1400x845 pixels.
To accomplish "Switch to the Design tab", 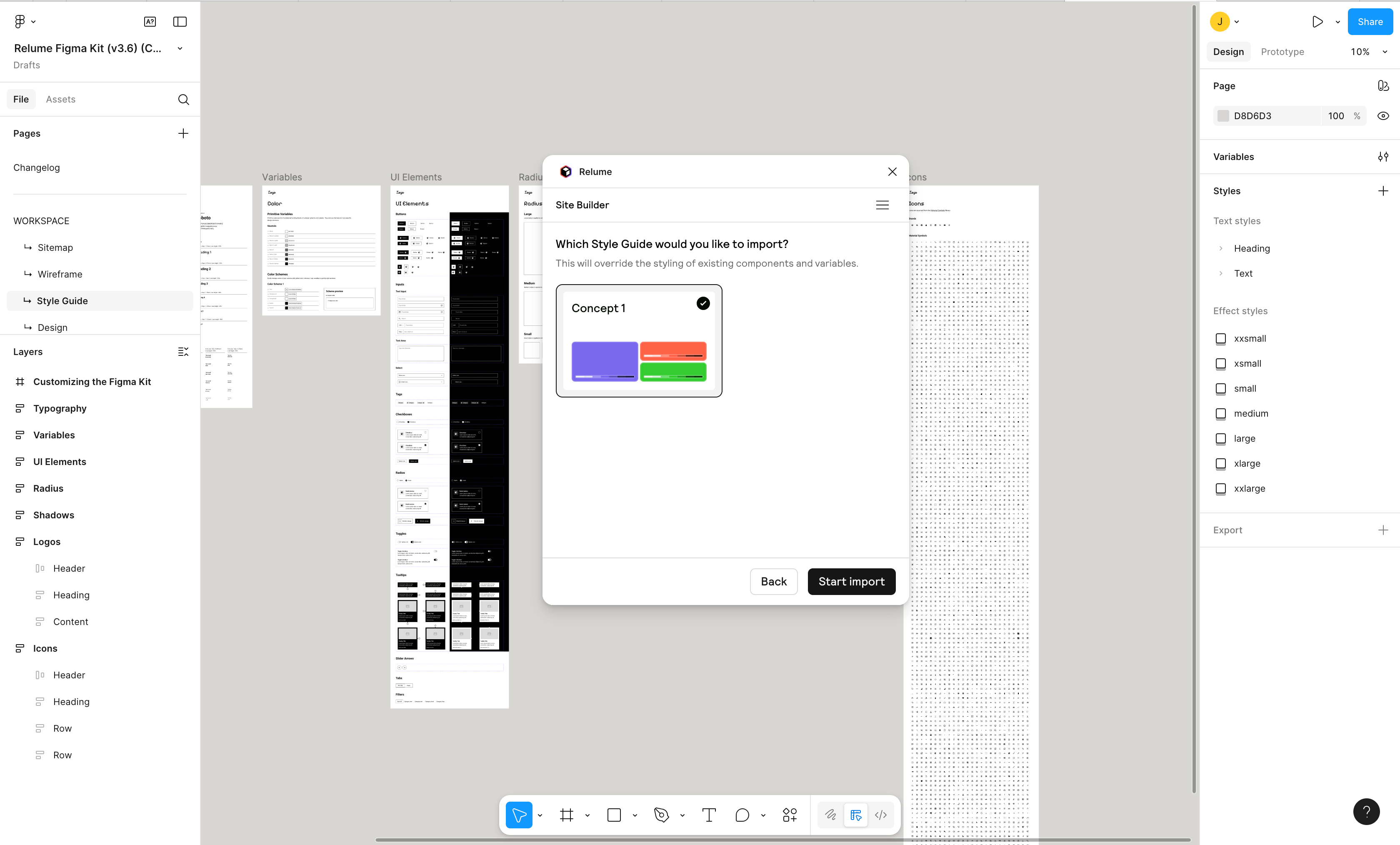I will (1228, 52).
